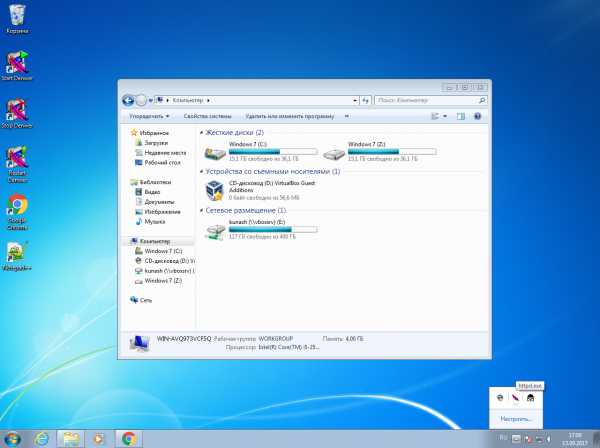Image resolution: width=600 pixels, height=448 pixels.
Task: Click the round gray icon in tray popup
Action: click(x=500, y=398)
